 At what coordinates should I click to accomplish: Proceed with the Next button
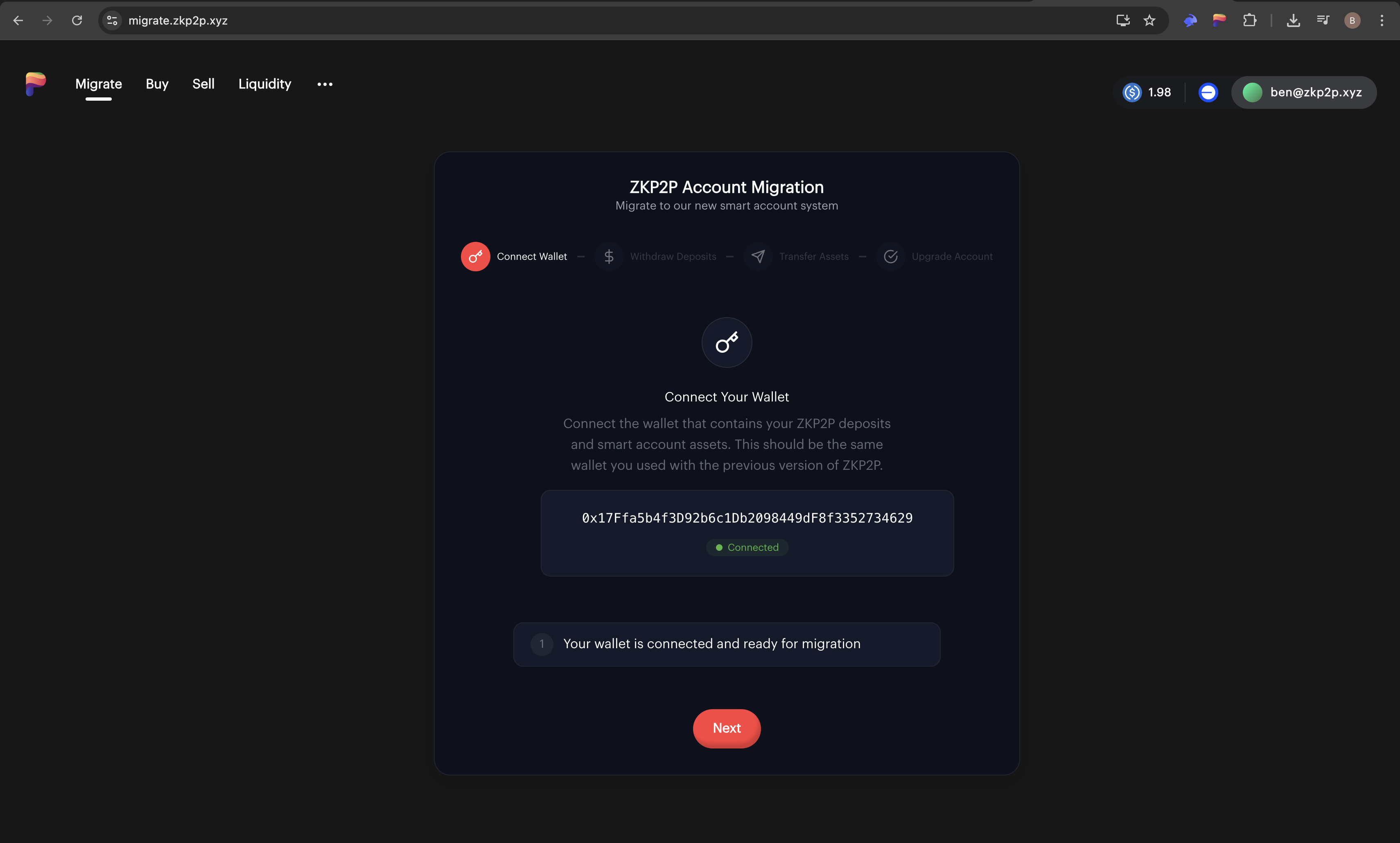pyautogui.click(x=727, y=728)
